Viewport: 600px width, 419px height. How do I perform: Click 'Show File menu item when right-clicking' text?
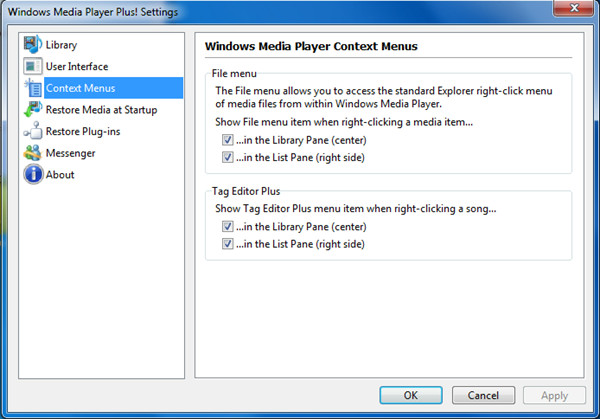coord(344,122)
